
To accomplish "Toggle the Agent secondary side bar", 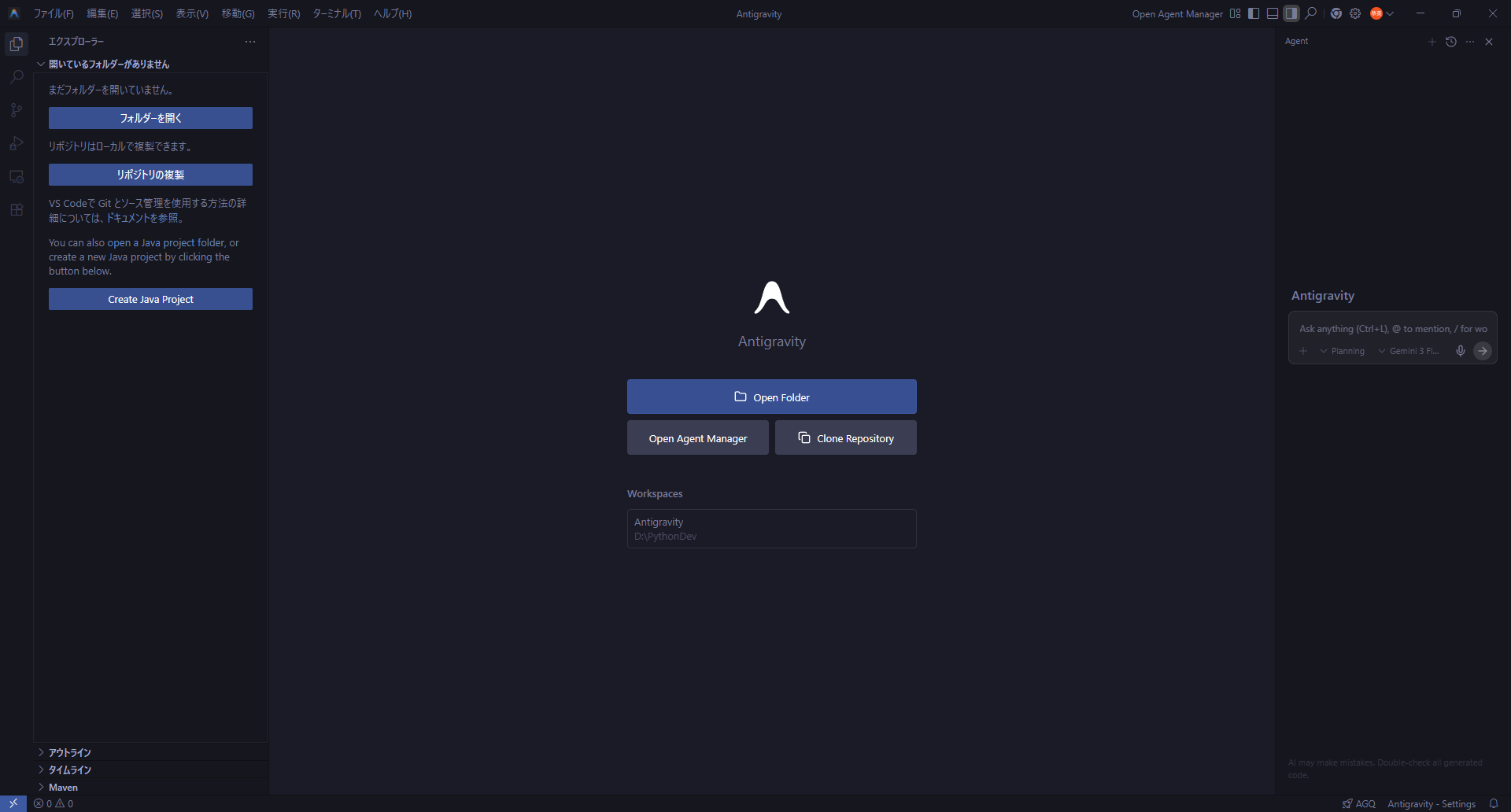I will (x=1291, y=13).
